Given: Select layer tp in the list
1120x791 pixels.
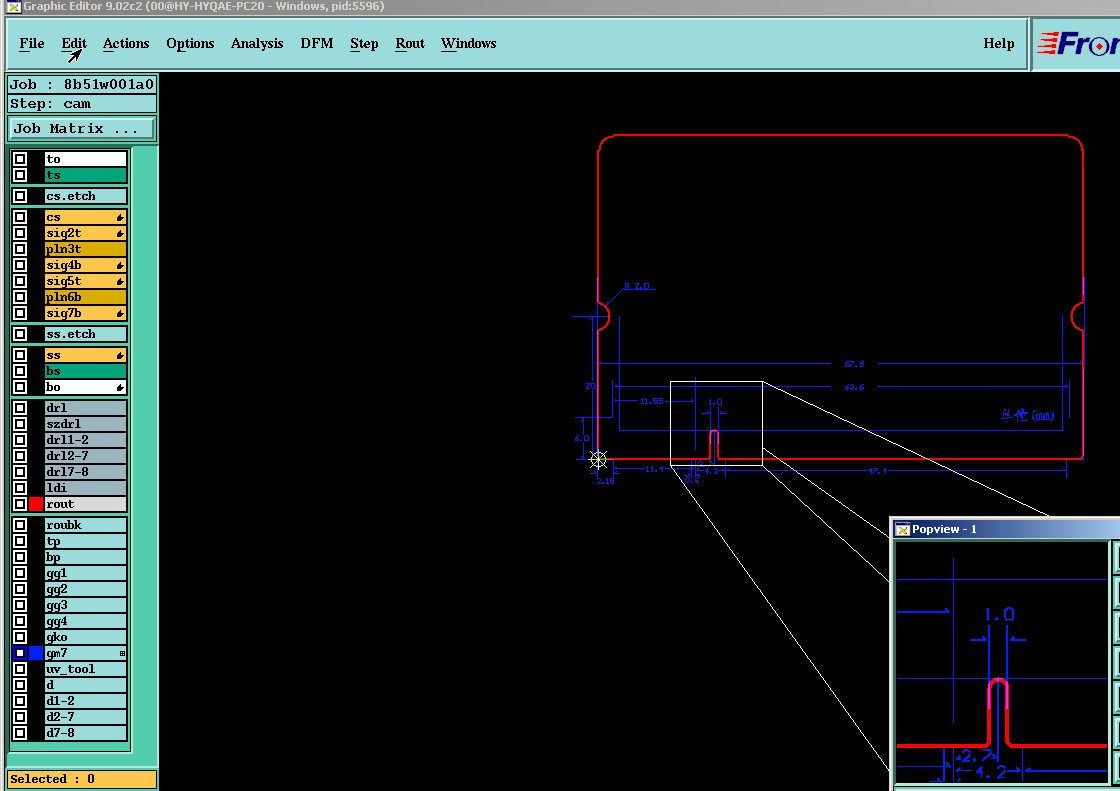Looking at the screenshot, I should click(85, 541).
